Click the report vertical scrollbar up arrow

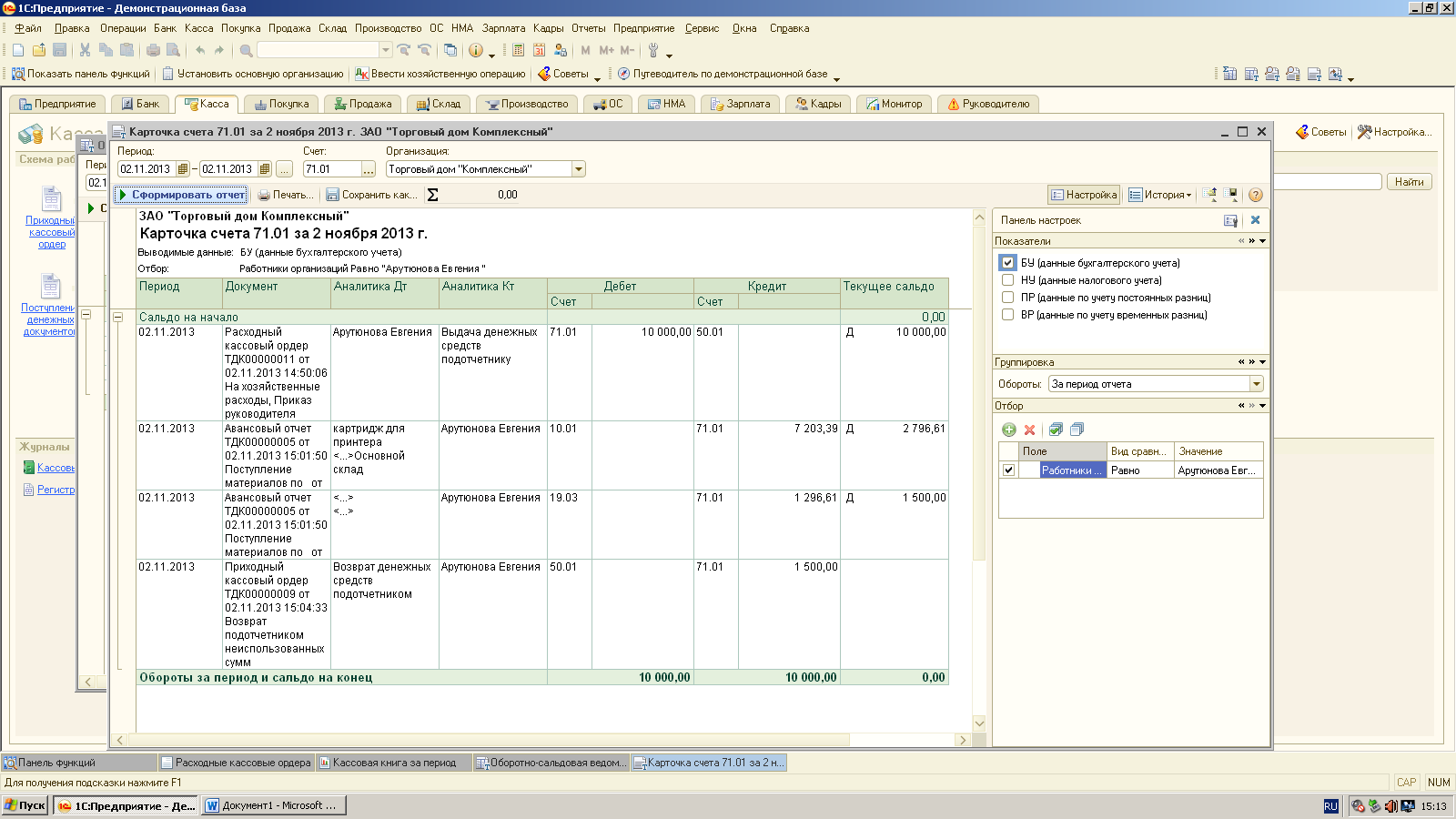click(x=979, y=217)
